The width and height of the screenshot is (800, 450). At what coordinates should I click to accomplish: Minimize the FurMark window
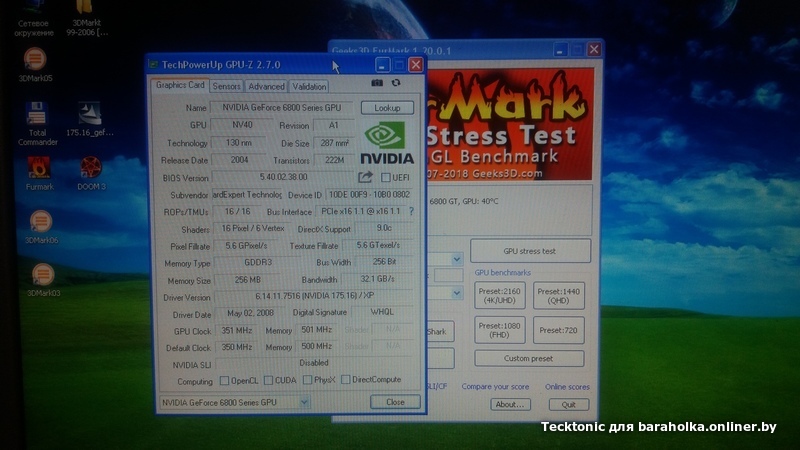(560, 50)
